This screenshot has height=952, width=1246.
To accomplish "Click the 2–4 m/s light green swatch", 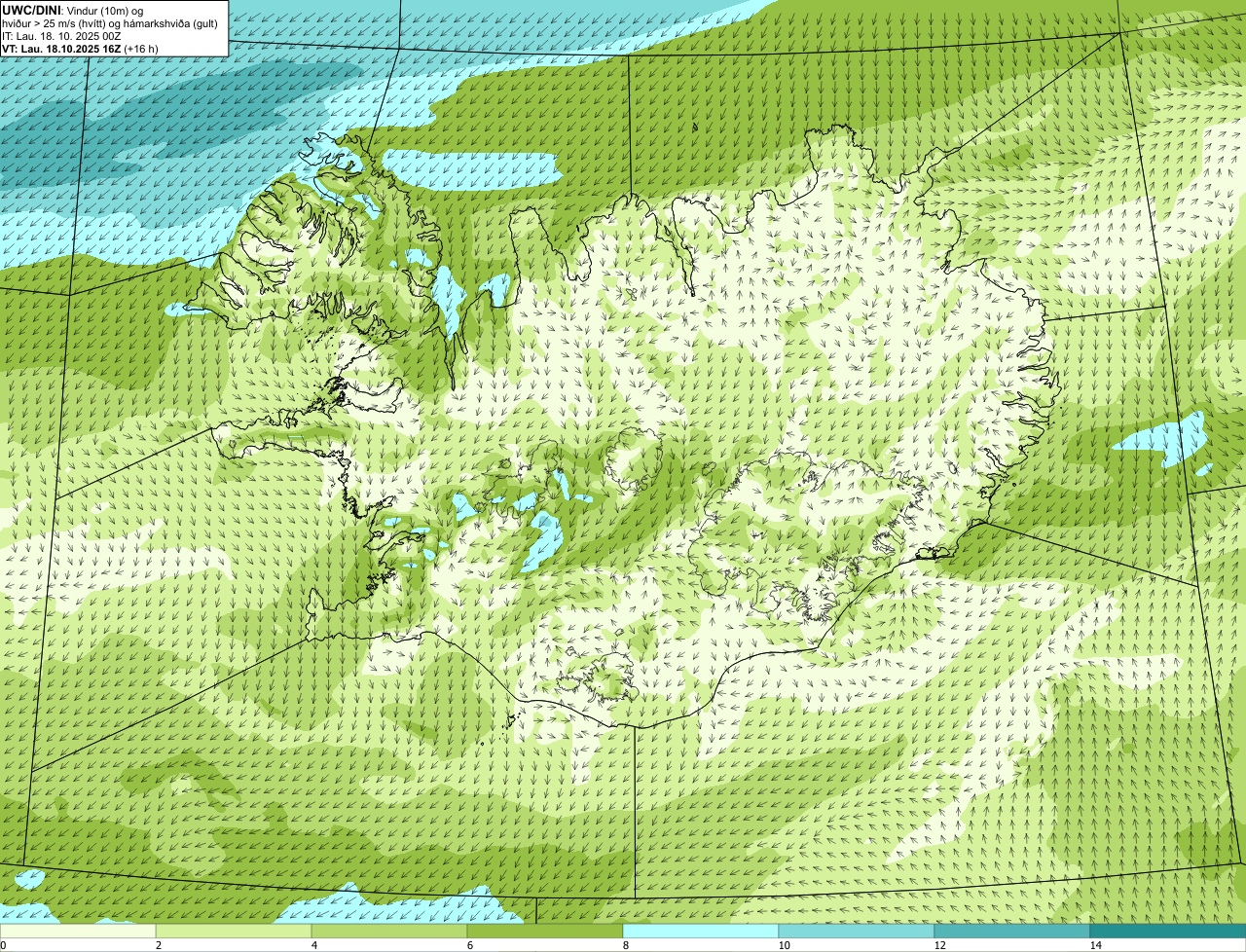I will click(234, 931).
